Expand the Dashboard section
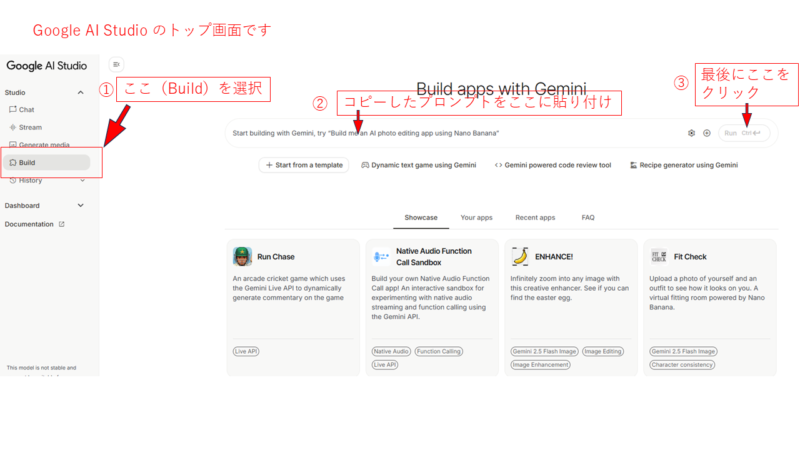This screenshot has width=800, height=450. coord(81,205)
